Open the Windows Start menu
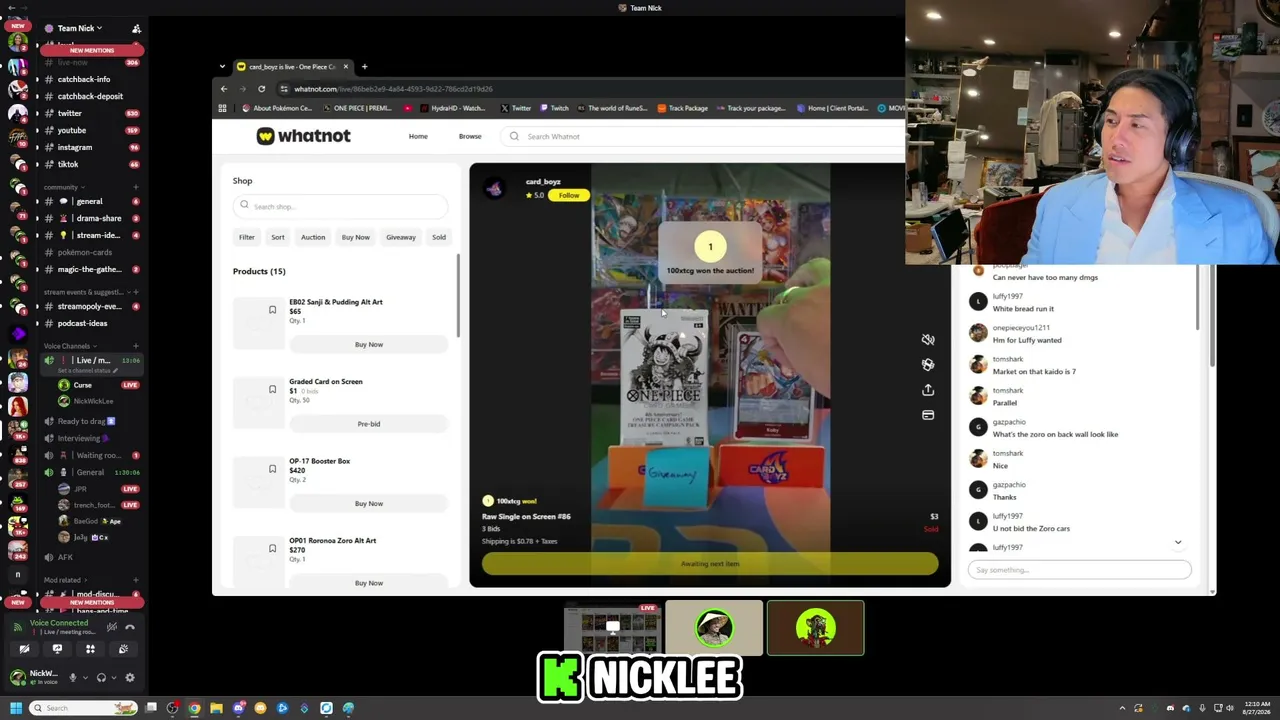 (15, 708)
